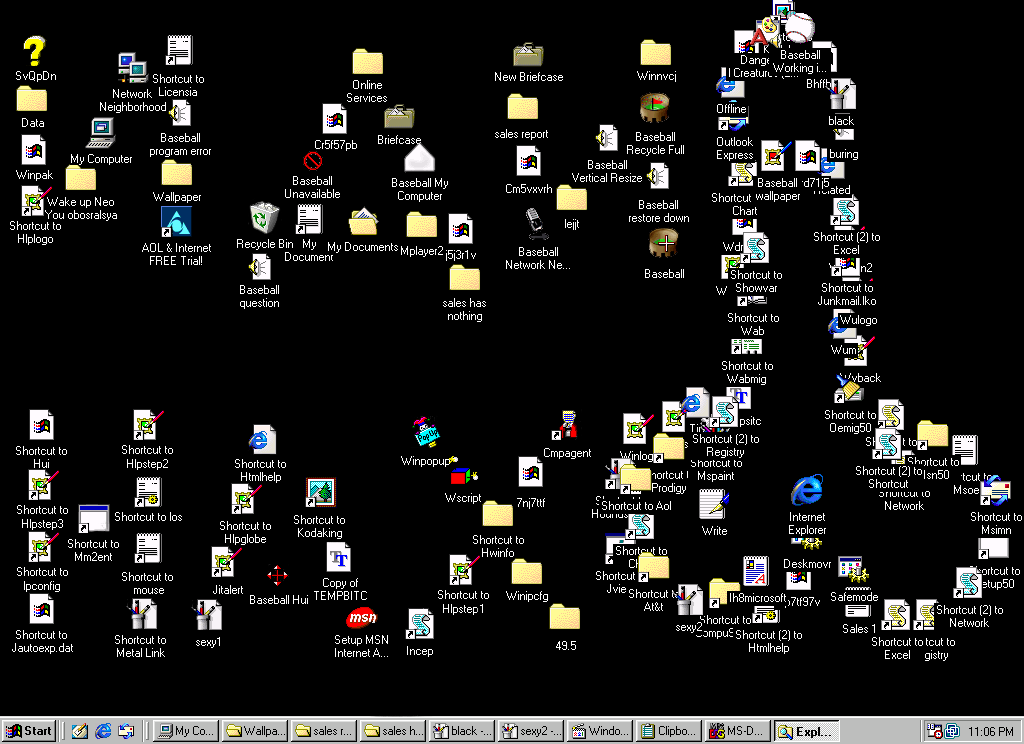The width and height of the screenshot is (1024, 744).
Task: Open the Start menu
Action: [x=29, y=731]
